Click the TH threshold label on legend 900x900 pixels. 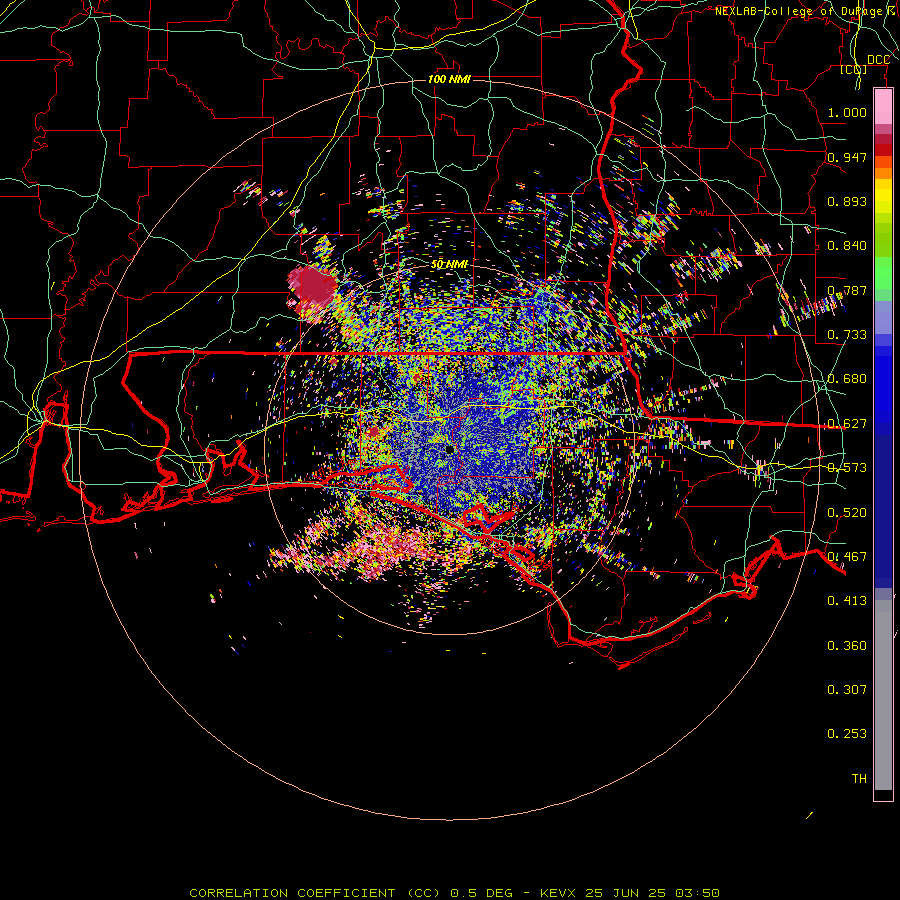(859, 778)
